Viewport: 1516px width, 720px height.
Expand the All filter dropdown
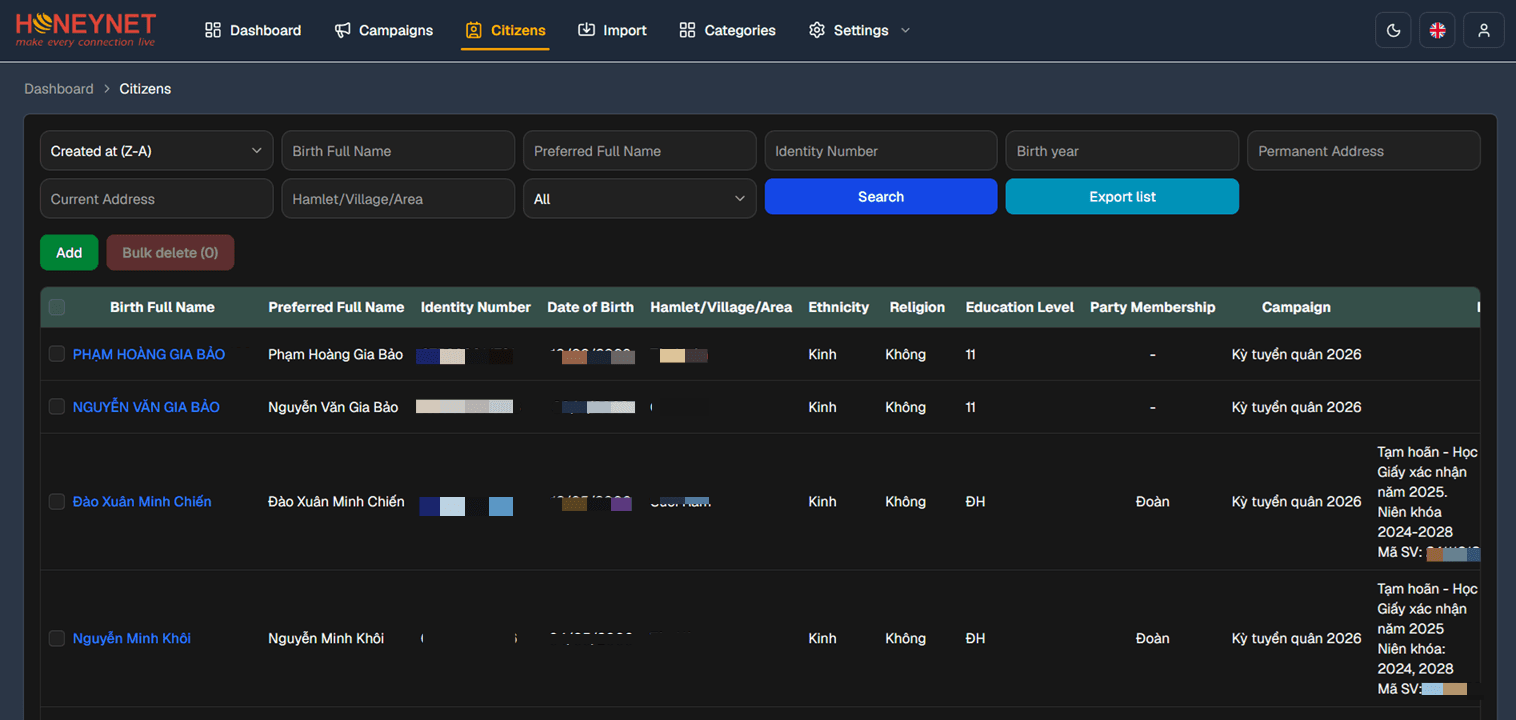(640, 199)
